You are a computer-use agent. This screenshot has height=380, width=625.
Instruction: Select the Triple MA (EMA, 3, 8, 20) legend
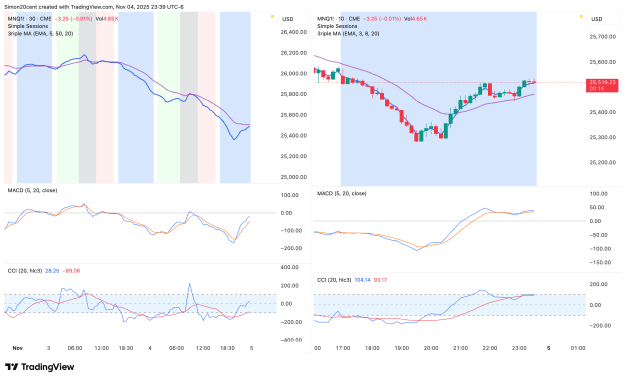348,34
